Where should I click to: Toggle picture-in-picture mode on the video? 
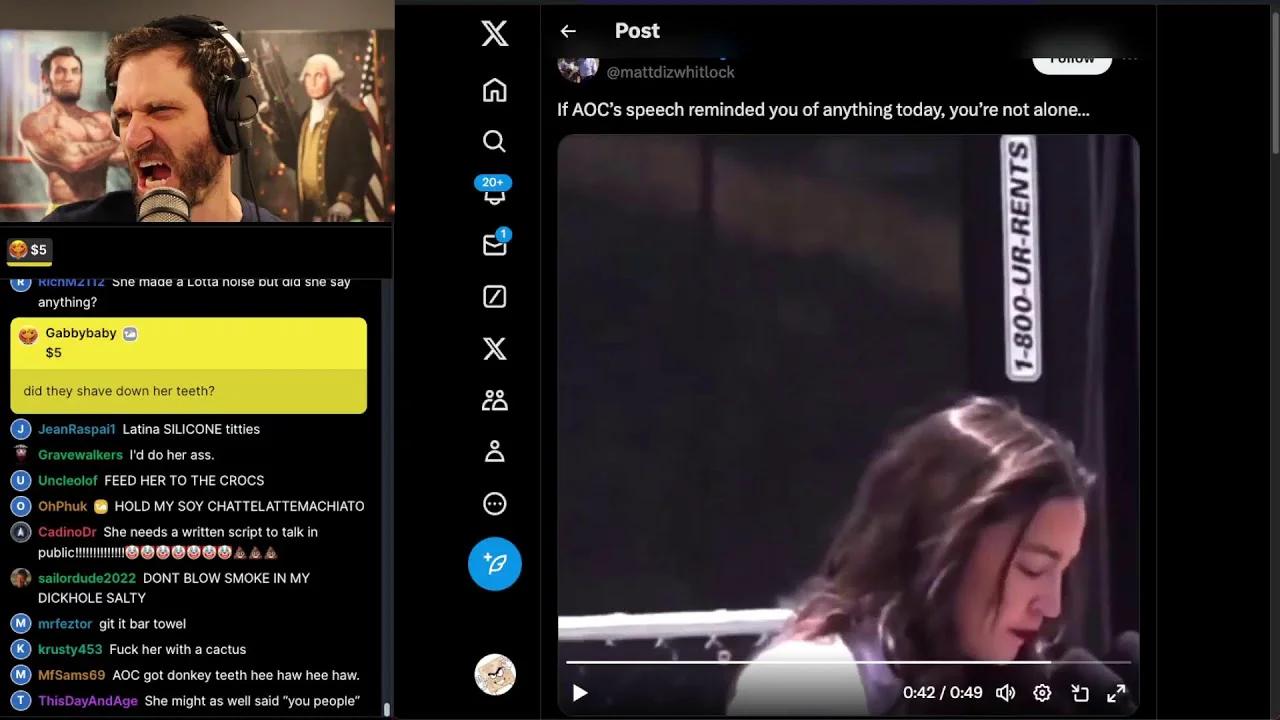(1080, 693)
